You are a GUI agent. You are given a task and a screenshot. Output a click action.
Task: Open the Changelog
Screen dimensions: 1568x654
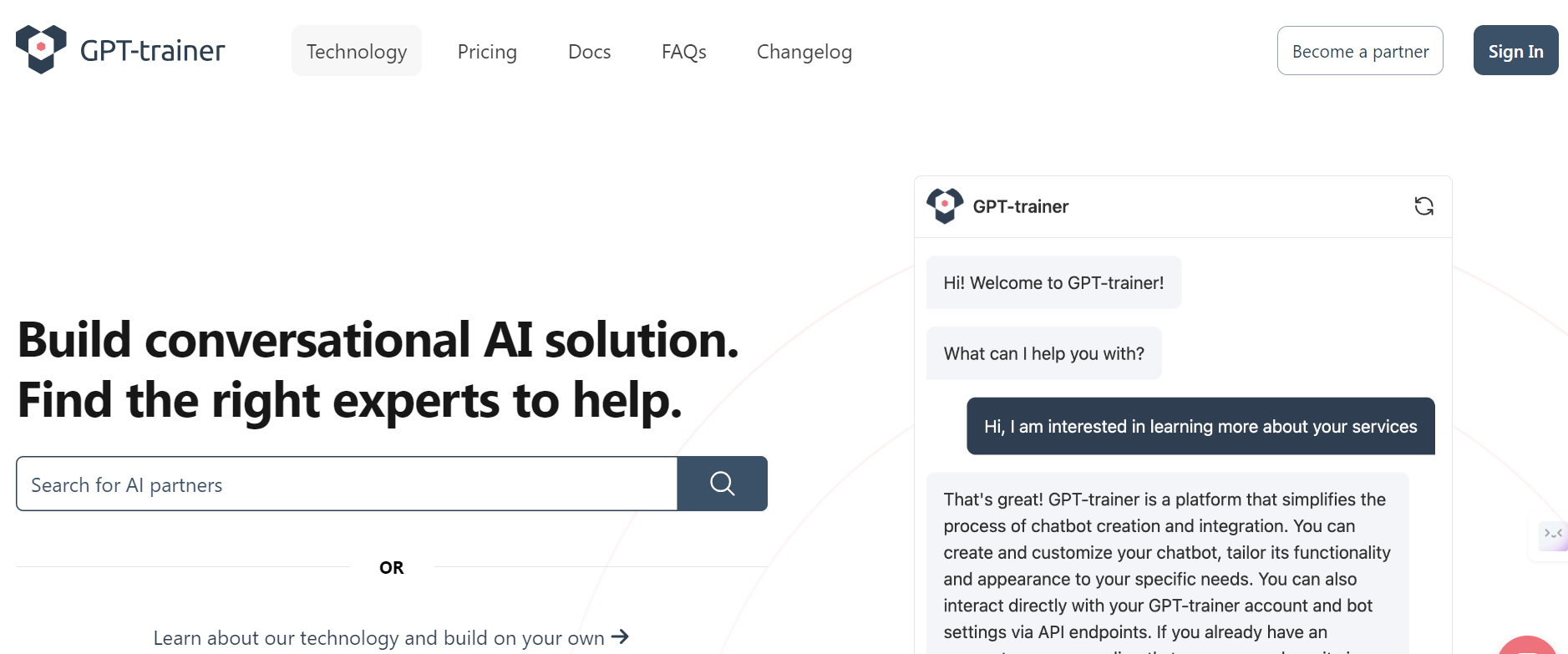click(804, 51)
